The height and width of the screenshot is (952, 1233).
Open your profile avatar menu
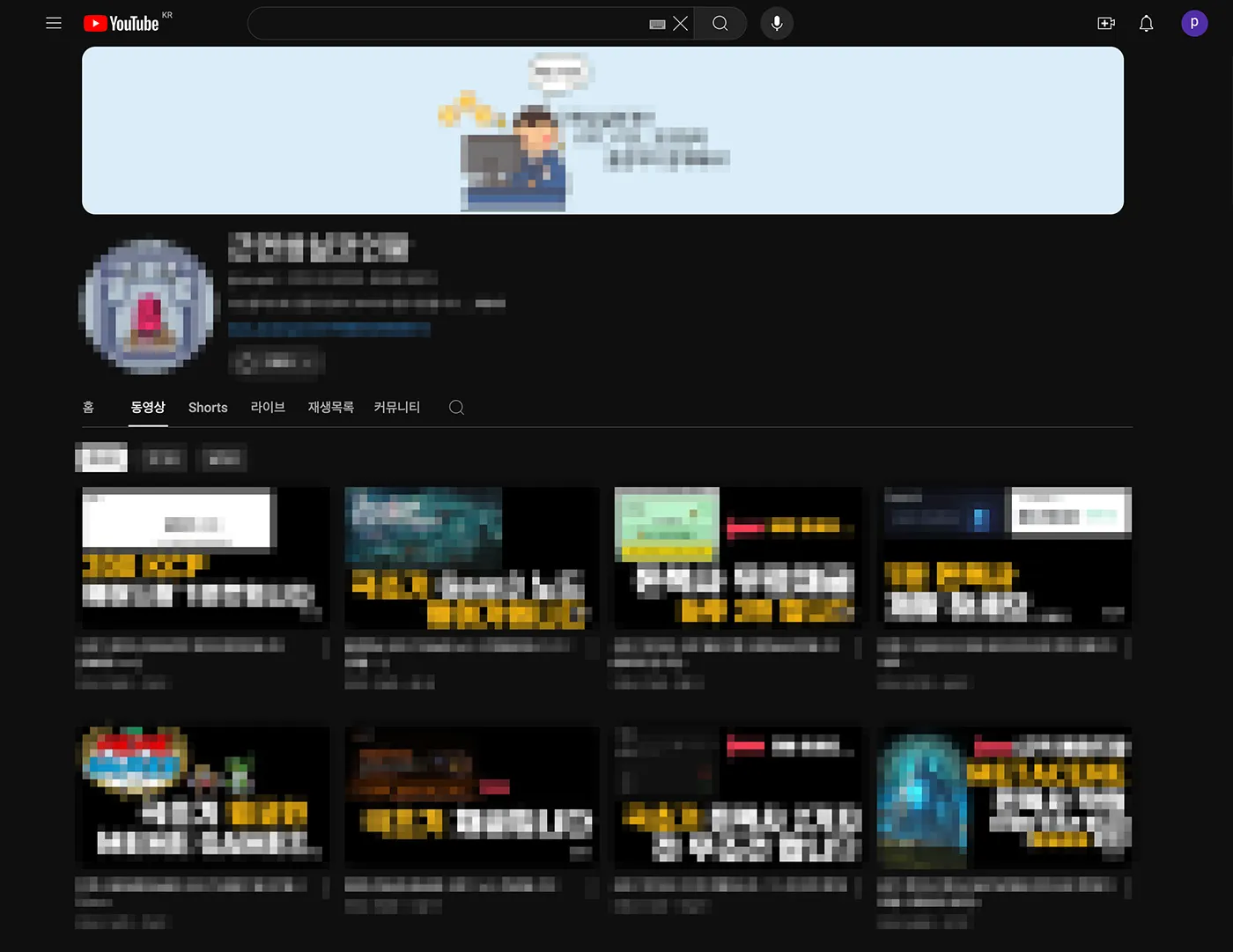click(x=1194, y=23)
